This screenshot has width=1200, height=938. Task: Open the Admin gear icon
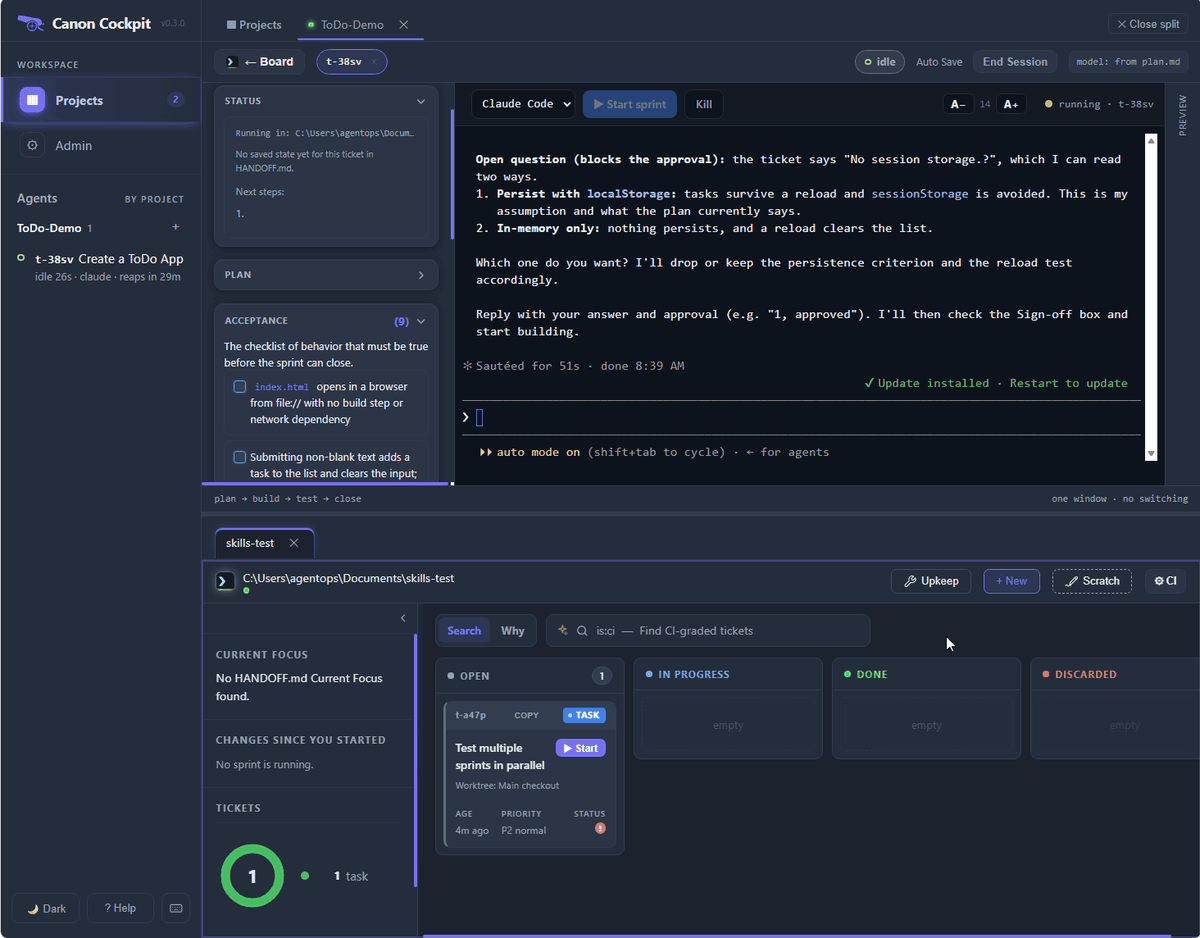(32, 145)
